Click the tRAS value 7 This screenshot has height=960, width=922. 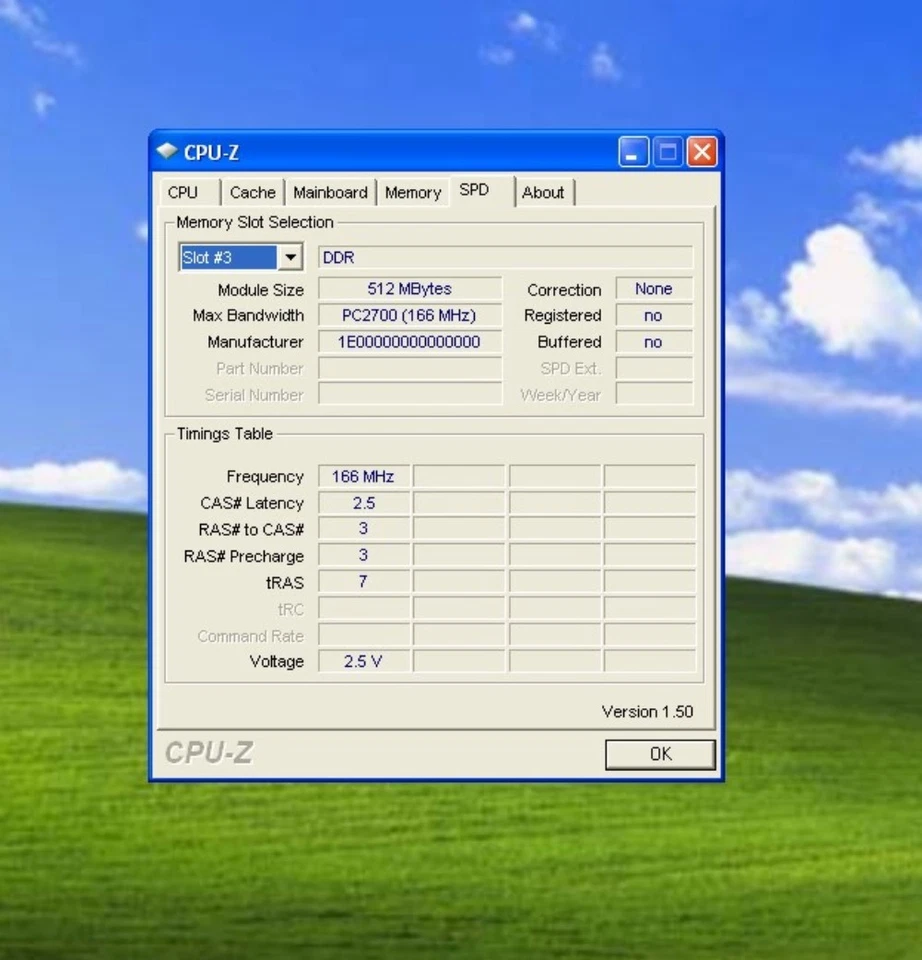(364, 582)
